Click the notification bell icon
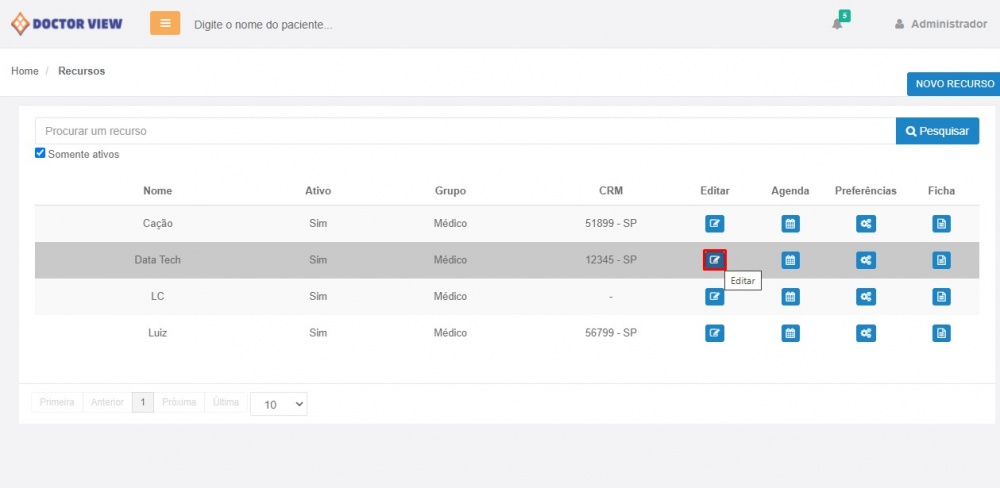 tap(838, 24)
